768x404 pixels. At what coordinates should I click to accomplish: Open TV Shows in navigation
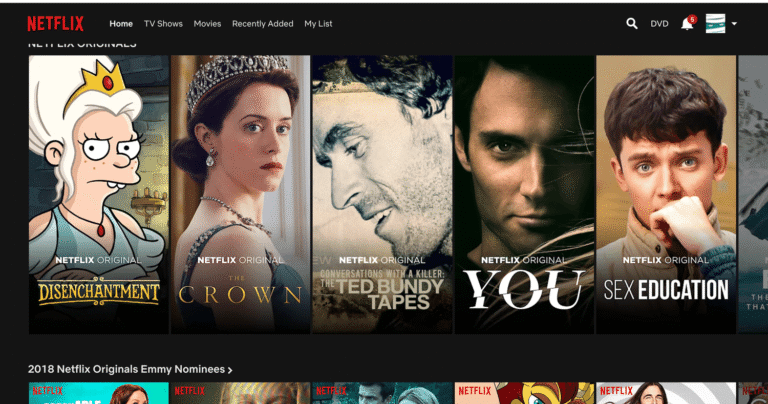coord(163,24)
